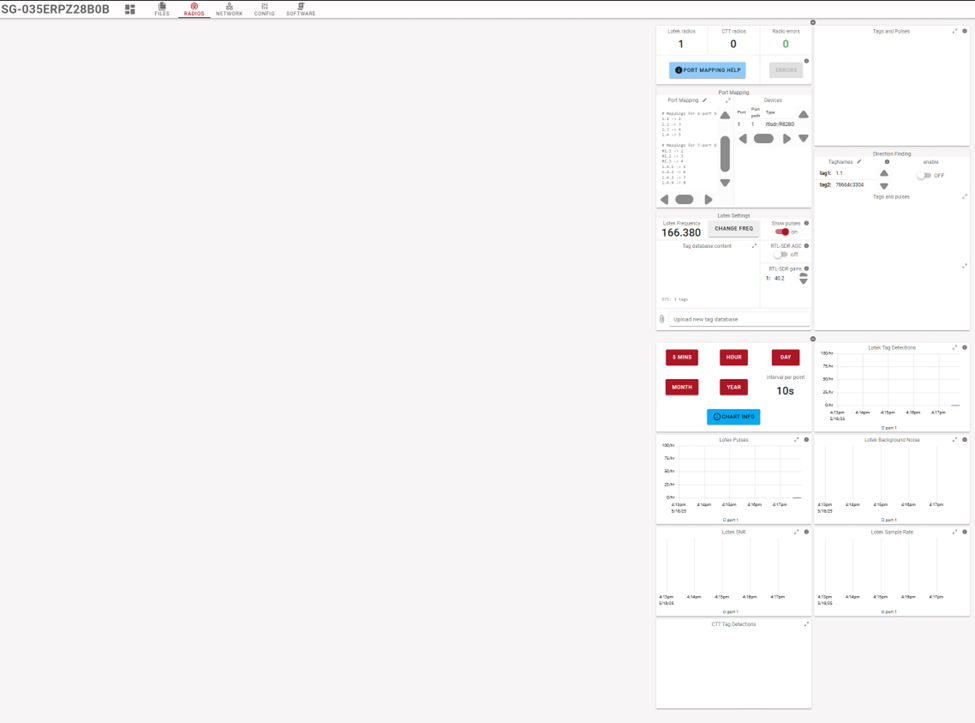
Task: Expand the Lotek Tag Detections chart
Action: (955, 348)
